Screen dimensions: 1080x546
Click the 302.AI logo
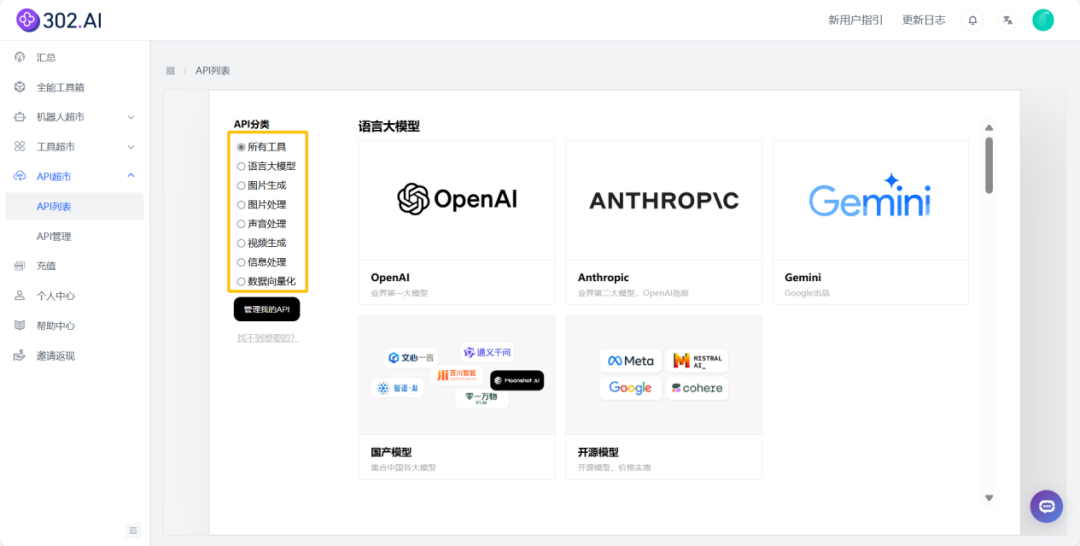coord(59,20)
